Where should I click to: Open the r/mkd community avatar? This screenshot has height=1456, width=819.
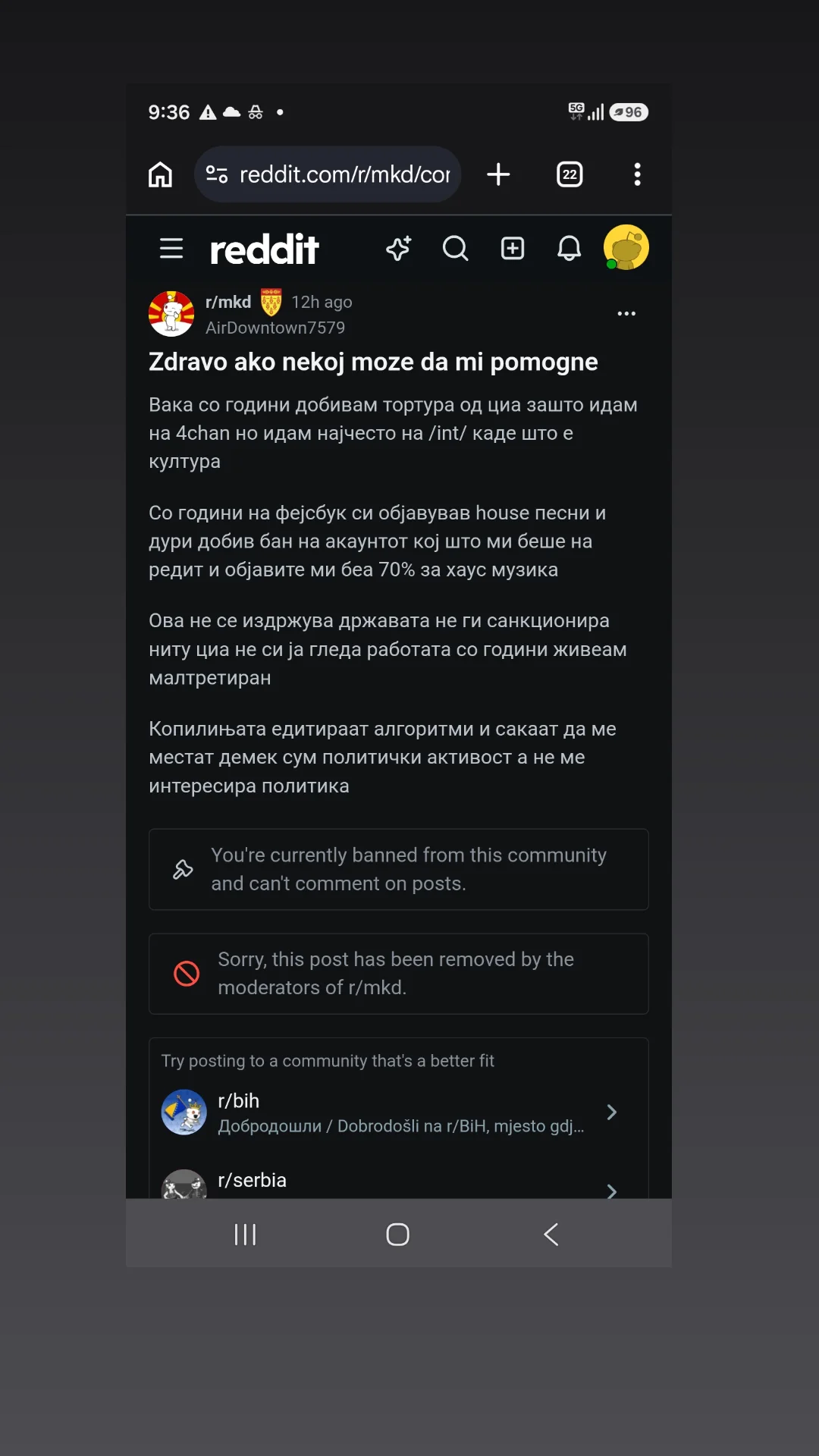(171, 313)
